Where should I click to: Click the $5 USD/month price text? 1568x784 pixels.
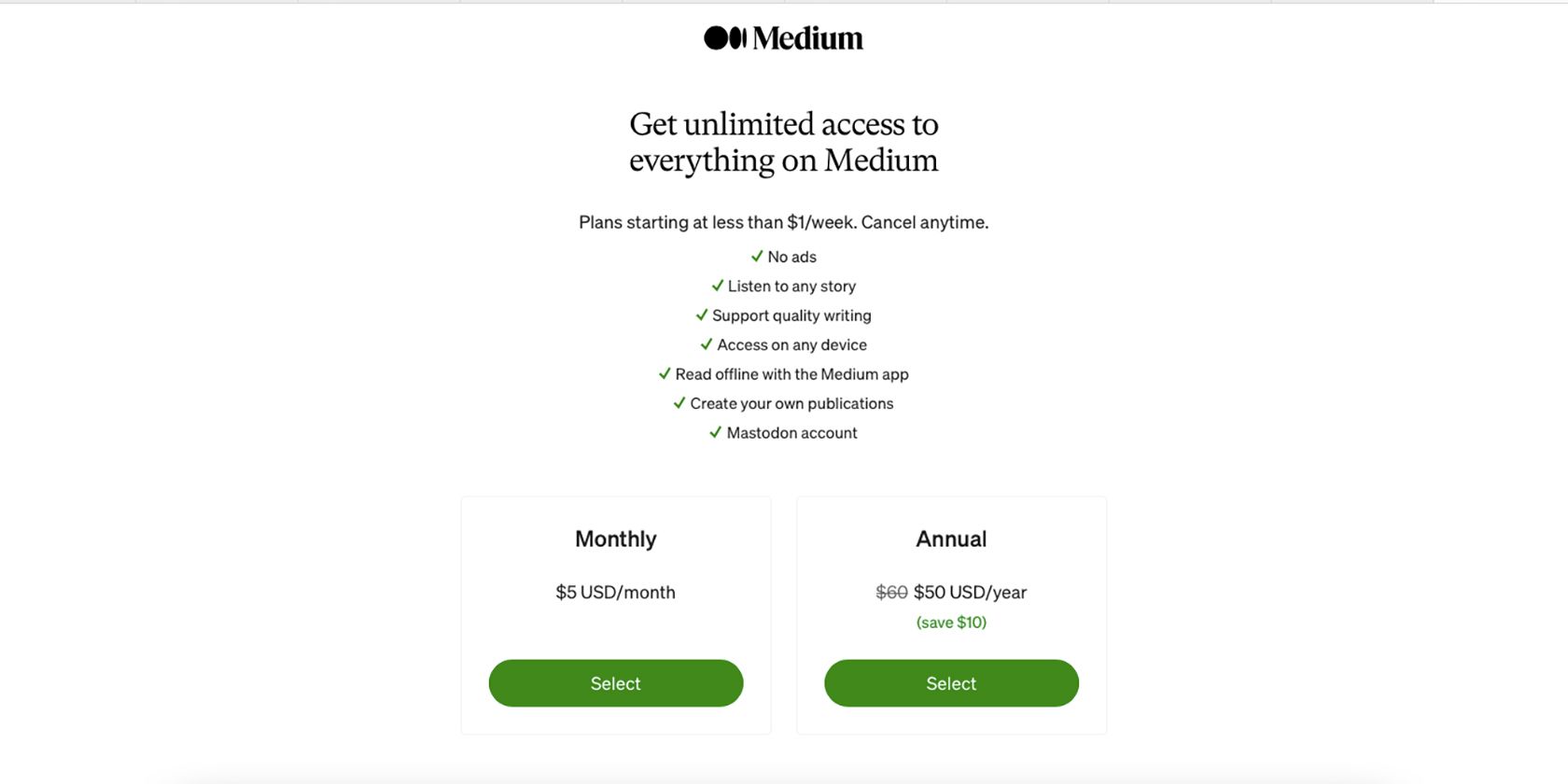(615, 592)
